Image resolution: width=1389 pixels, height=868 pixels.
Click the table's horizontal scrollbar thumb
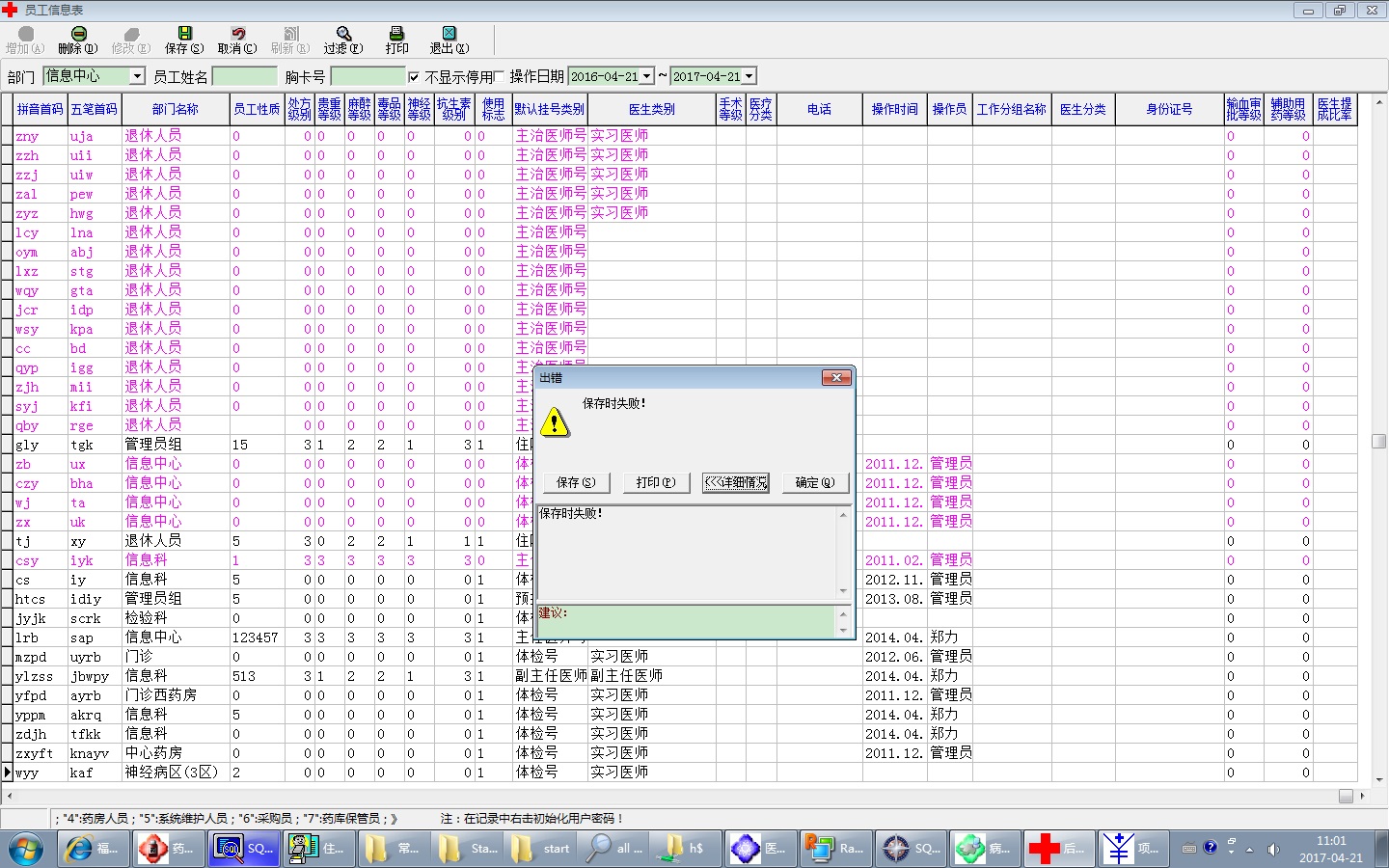click(1346, 796)
